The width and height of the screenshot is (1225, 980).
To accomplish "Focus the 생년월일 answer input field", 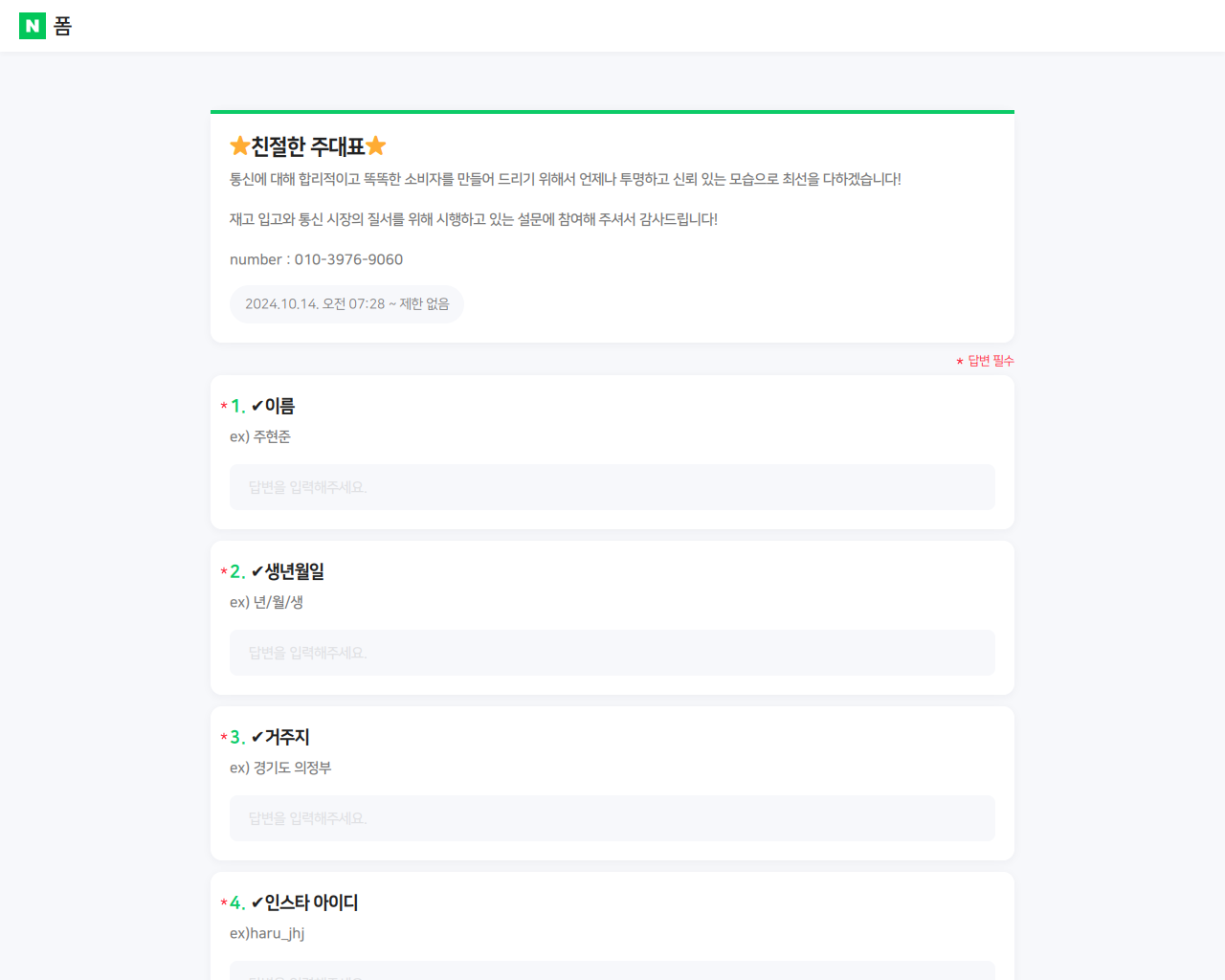I will (x=612, y=653).
